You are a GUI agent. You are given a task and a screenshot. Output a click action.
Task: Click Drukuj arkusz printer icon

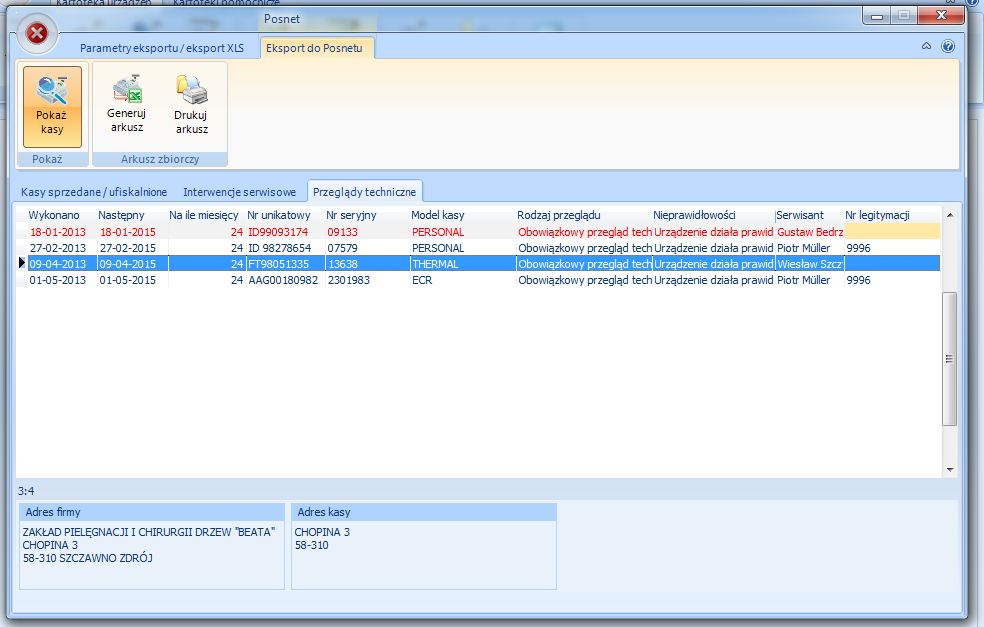(x=191, y=89)
